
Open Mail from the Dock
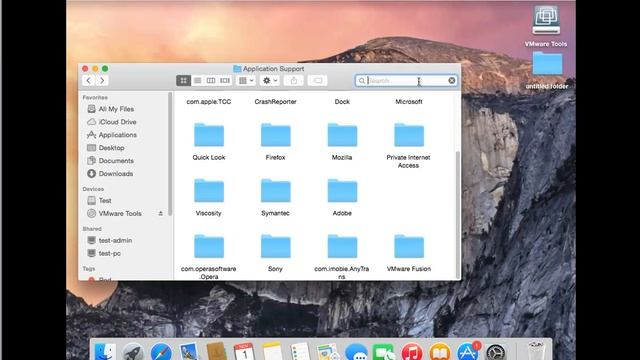point(189,351)
